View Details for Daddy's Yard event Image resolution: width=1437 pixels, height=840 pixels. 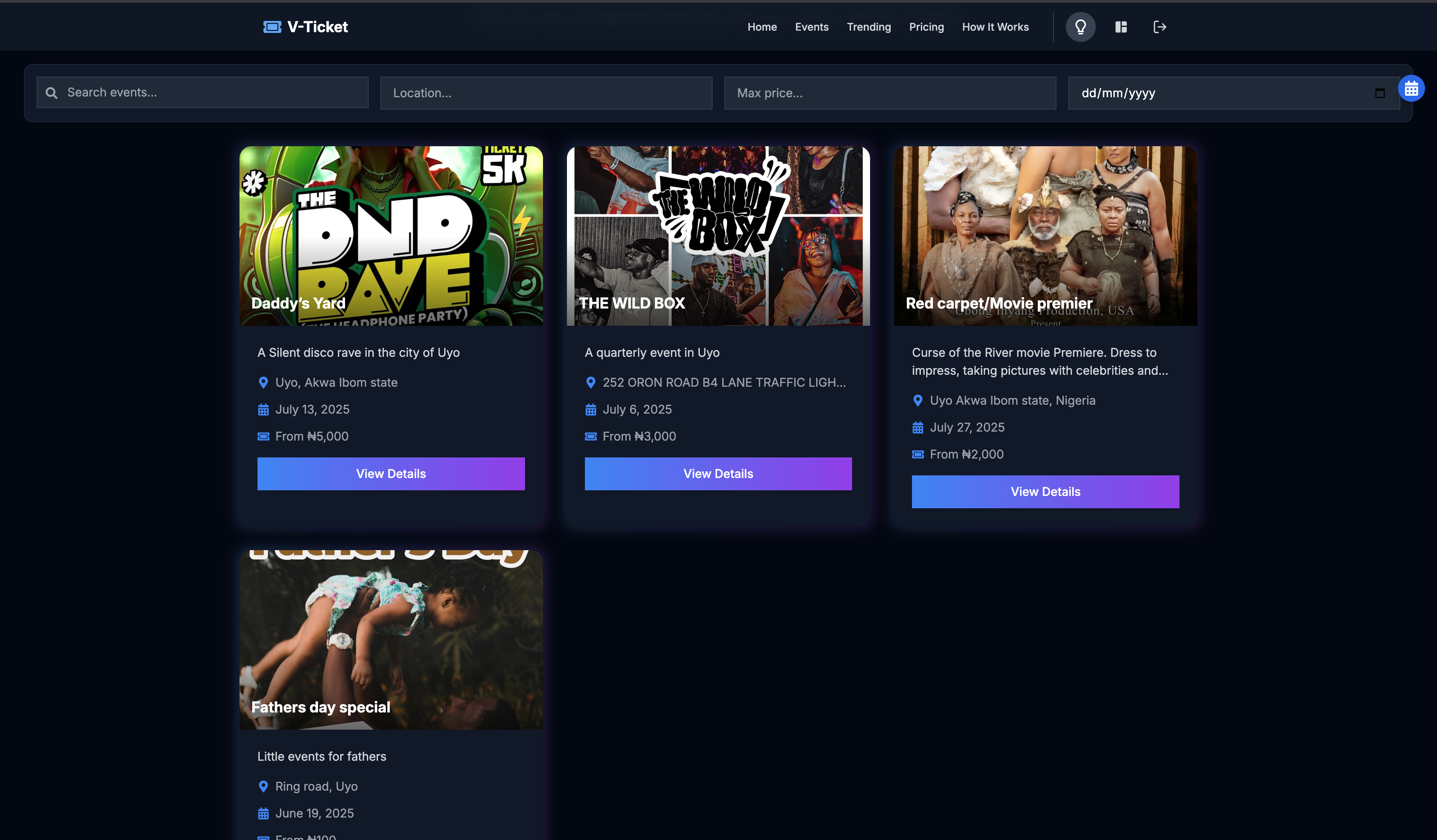point(391,473)
